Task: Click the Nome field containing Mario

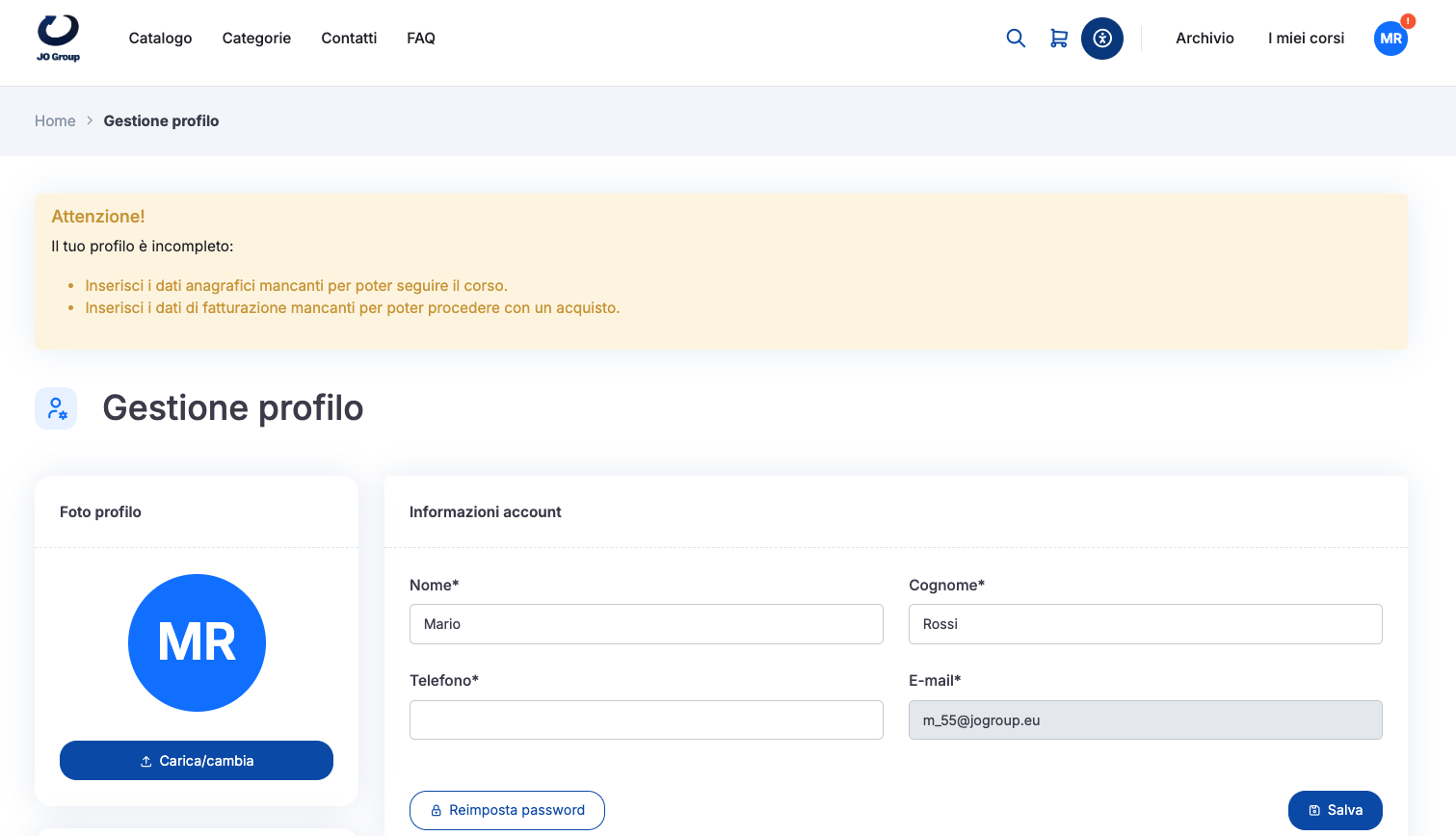Action: pos(647,624)
